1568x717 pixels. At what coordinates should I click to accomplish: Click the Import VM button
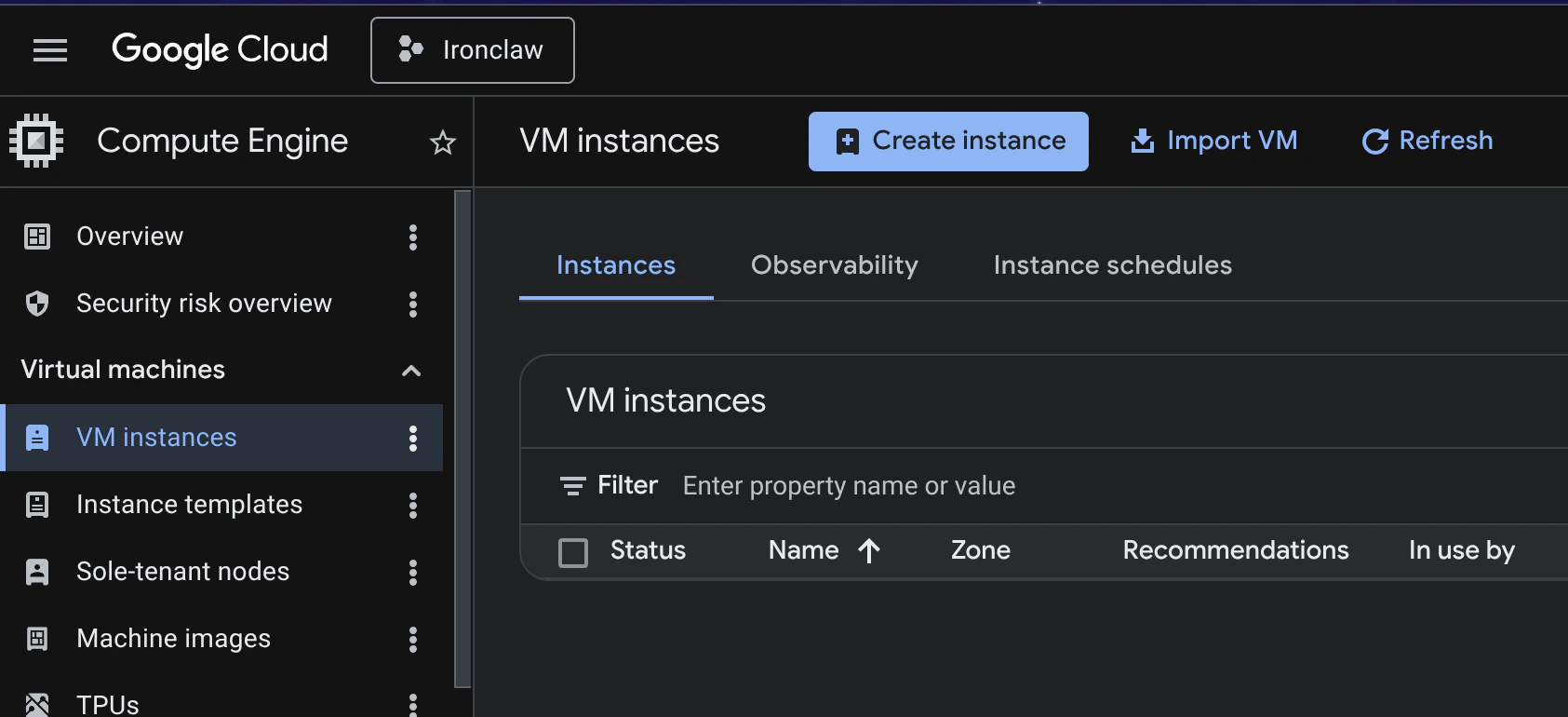1213,141
